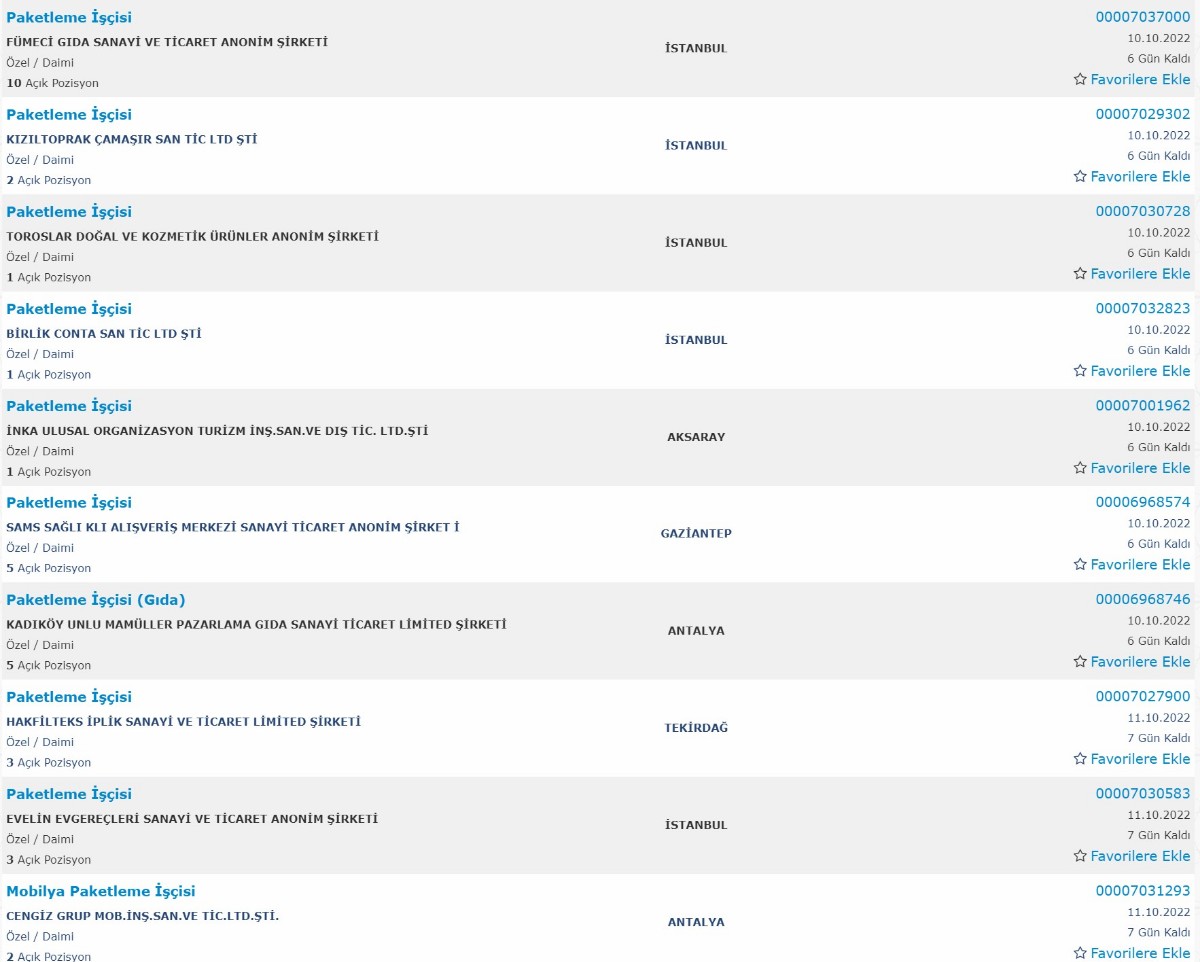Star the KIZILTOPRAK ÇAMAŞIR job listing
Image resolution: width=1200 pixels, height=962 pixels.
click(1080, 176)
